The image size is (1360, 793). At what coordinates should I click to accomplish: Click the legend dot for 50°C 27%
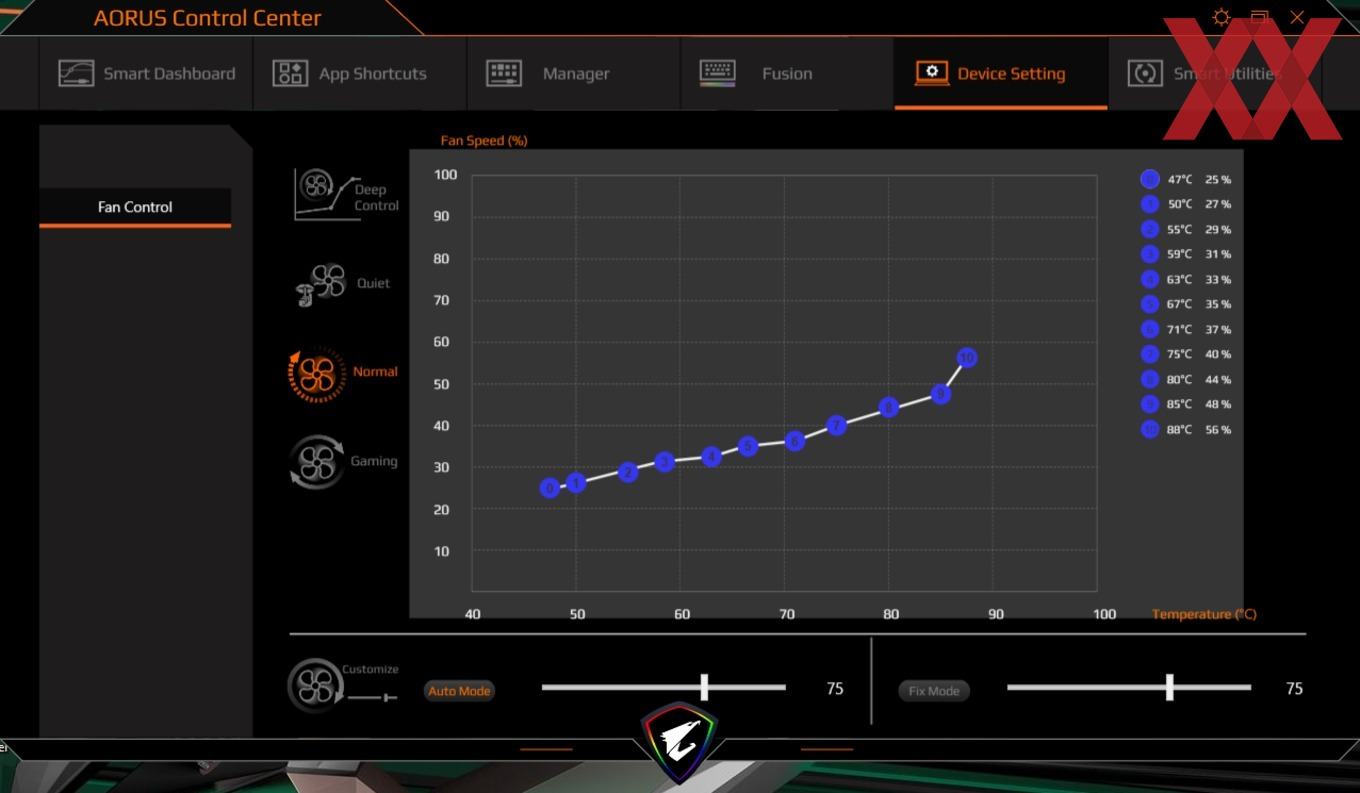(1150, 204)
